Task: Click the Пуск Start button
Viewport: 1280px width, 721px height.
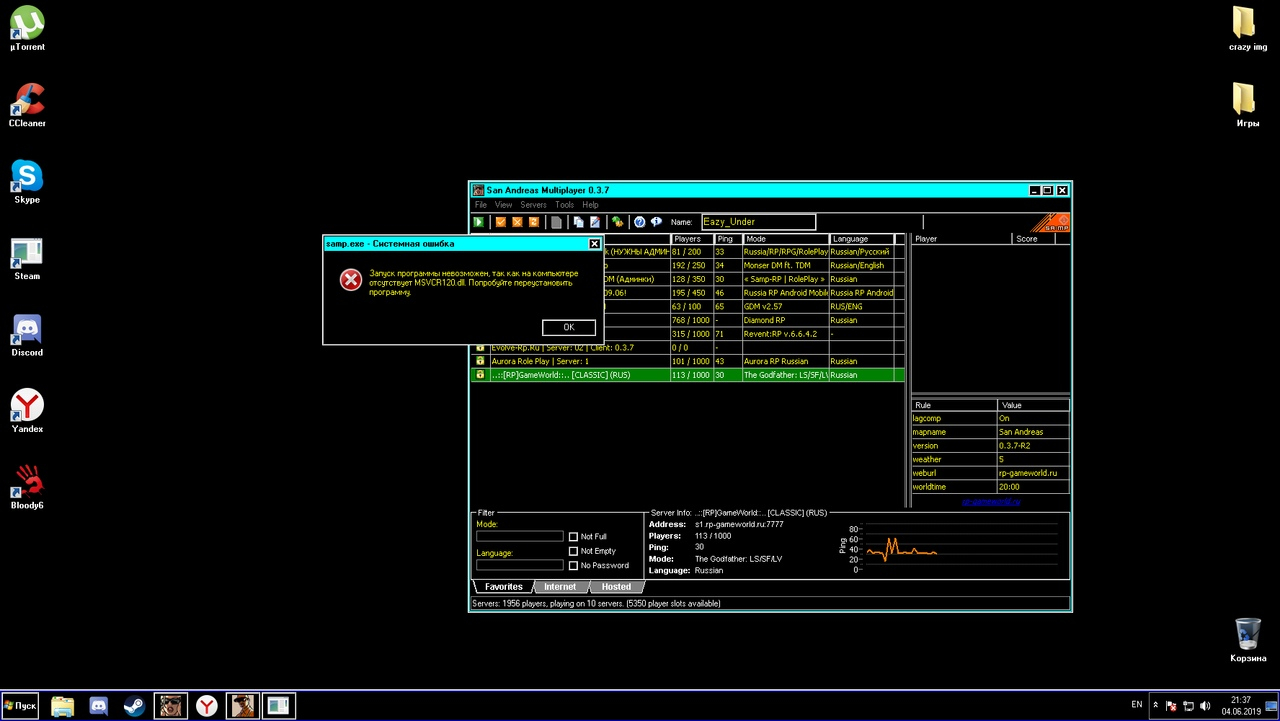Action: [21, 706]
